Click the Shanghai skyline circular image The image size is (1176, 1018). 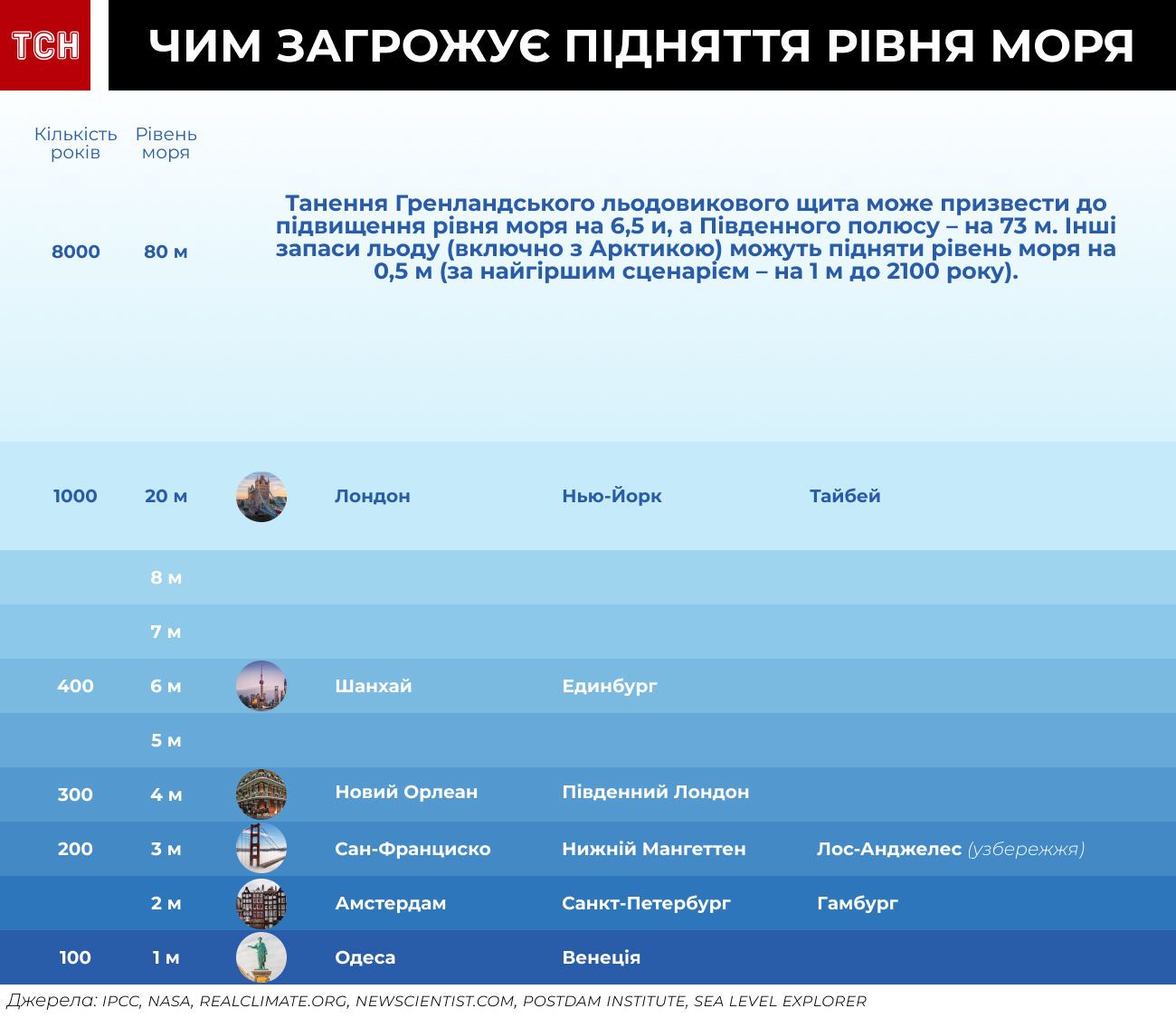(261, 686)
